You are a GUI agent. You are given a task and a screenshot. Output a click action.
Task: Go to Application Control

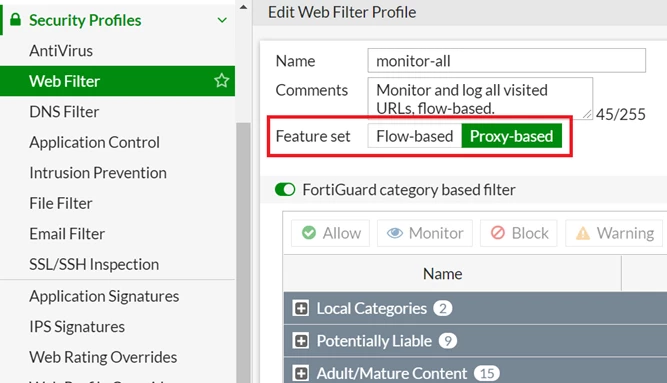tap(94, 142)
